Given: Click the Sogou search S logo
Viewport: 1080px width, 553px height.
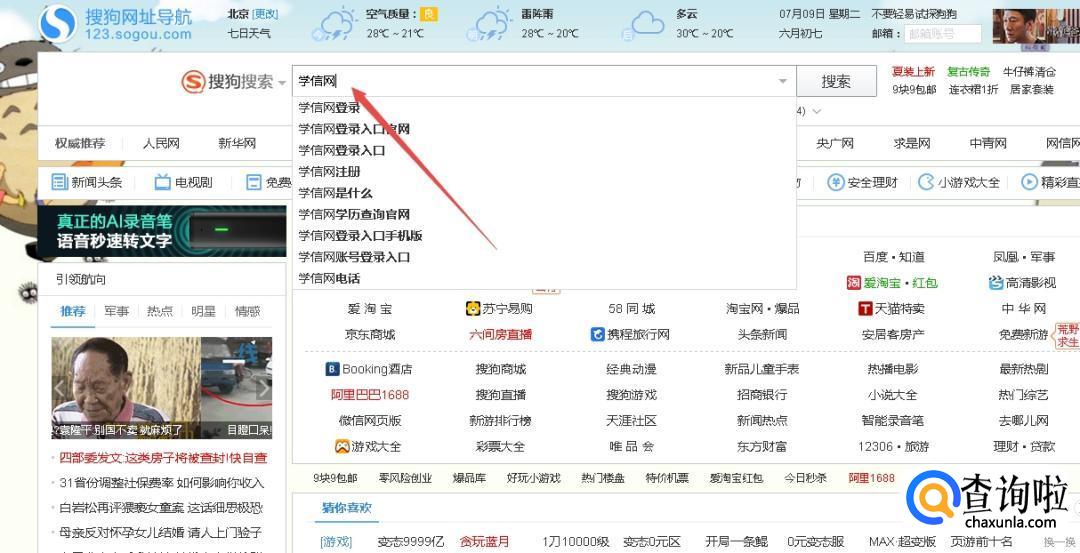Looking at the screenshot, I should (x=193, y=82).
